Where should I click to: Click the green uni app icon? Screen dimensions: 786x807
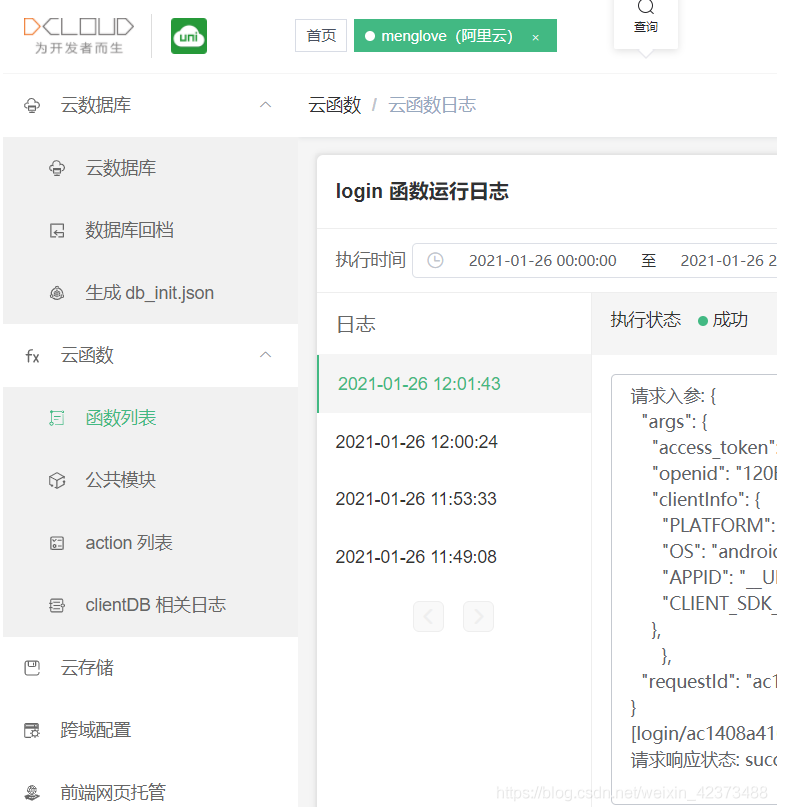(189, 36)
